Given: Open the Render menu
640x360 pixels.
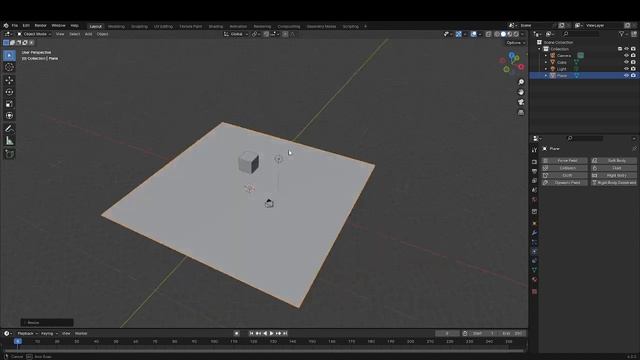Looking at the screenshot, I should 40,25.
